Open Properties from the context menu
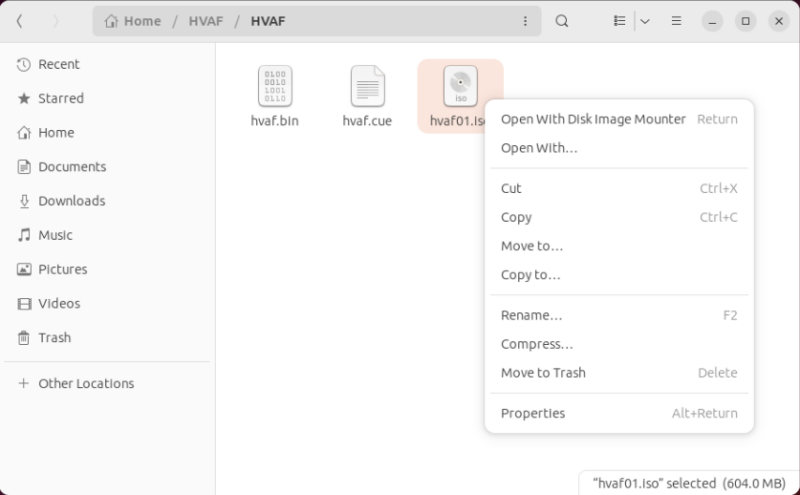 (x=619, y=413)
